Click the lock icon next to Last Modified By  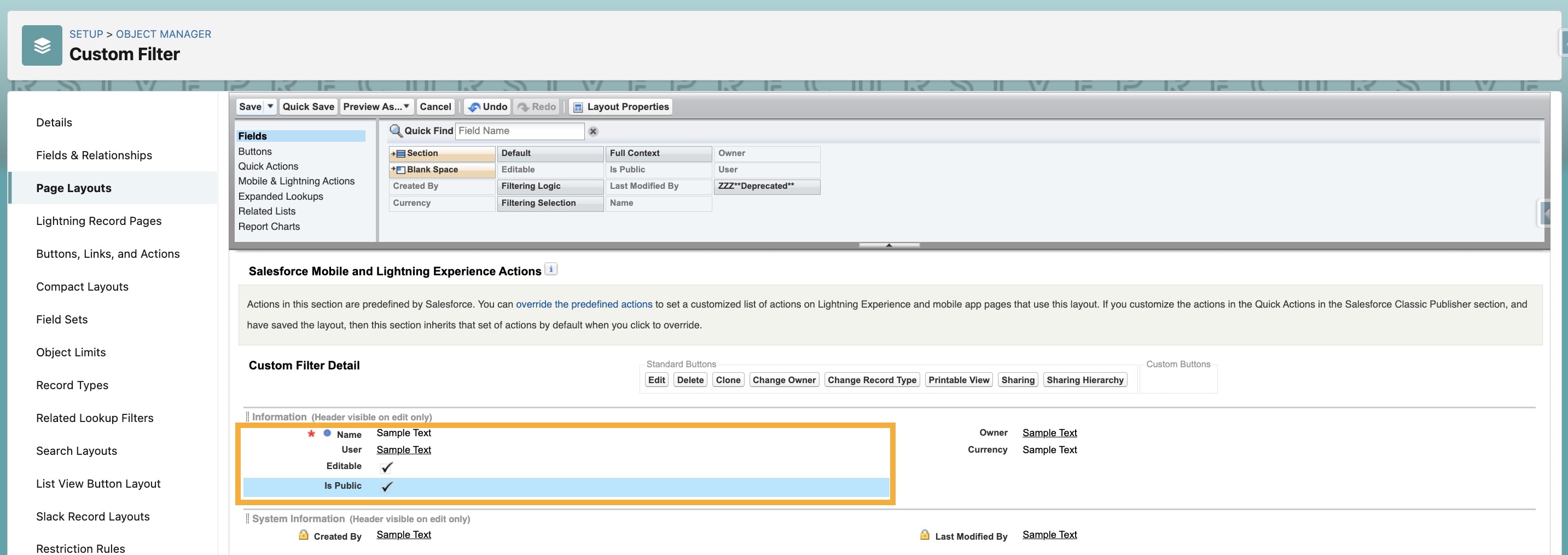(924, 535)
